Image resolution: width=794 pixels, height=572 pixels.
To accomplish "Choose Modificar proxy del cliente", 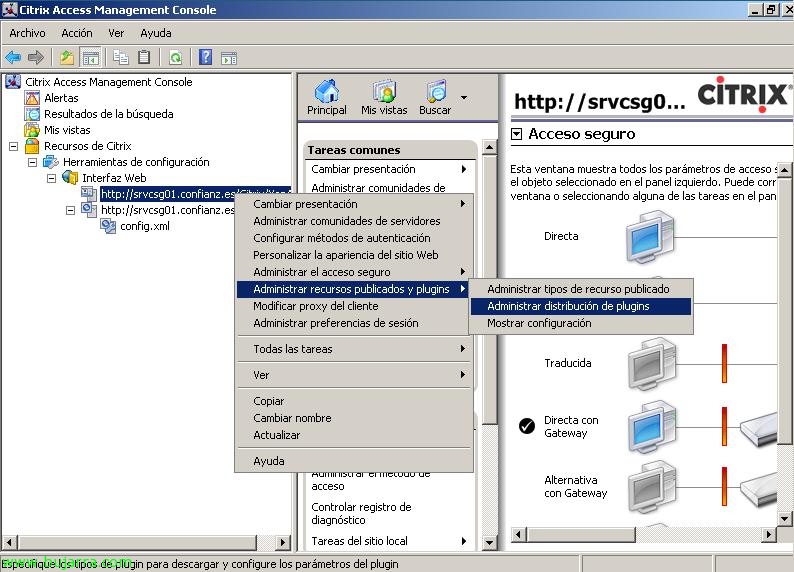I will click(353, 306).
